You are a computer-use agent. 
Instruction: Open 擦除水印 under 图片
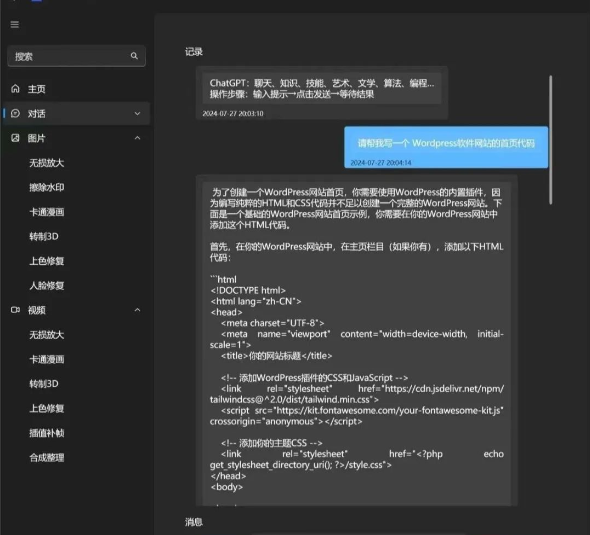pyautogui.click(x=47, y=187)
